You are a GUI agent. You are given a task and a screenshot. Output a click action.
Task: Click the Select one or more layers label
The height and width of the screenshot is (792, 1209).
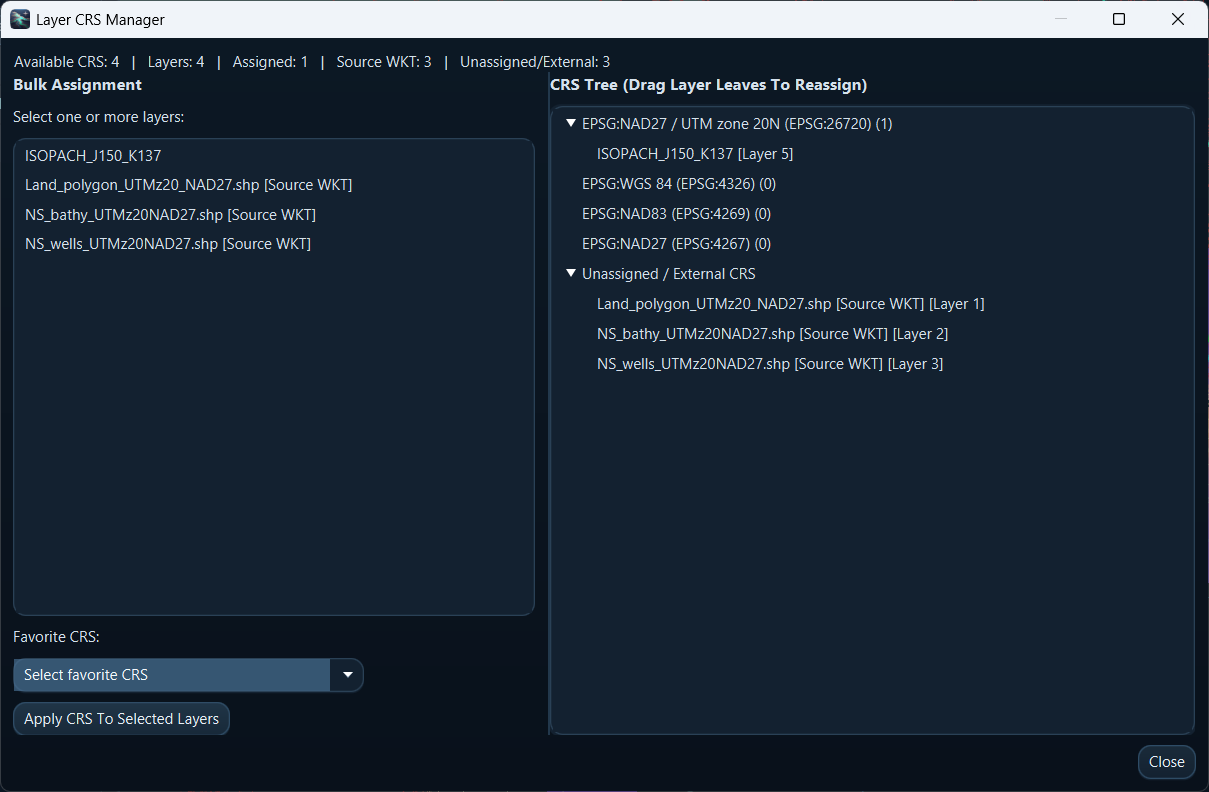click(x=99, y=117)
